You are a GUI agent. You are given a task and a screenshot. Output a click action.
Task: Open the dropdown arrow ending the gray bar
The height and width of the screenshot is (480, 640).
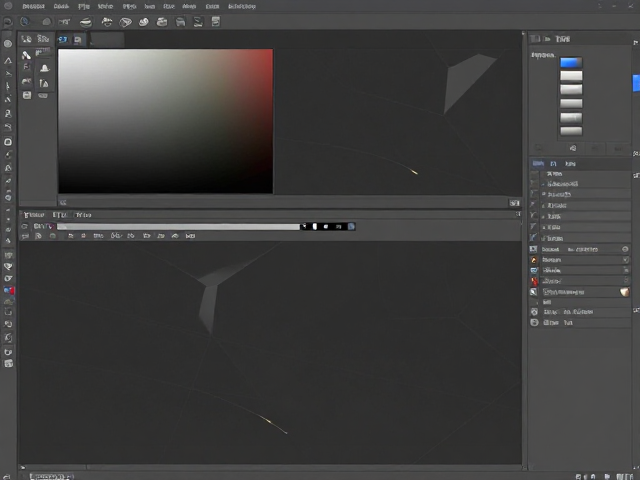coord(304,226)
